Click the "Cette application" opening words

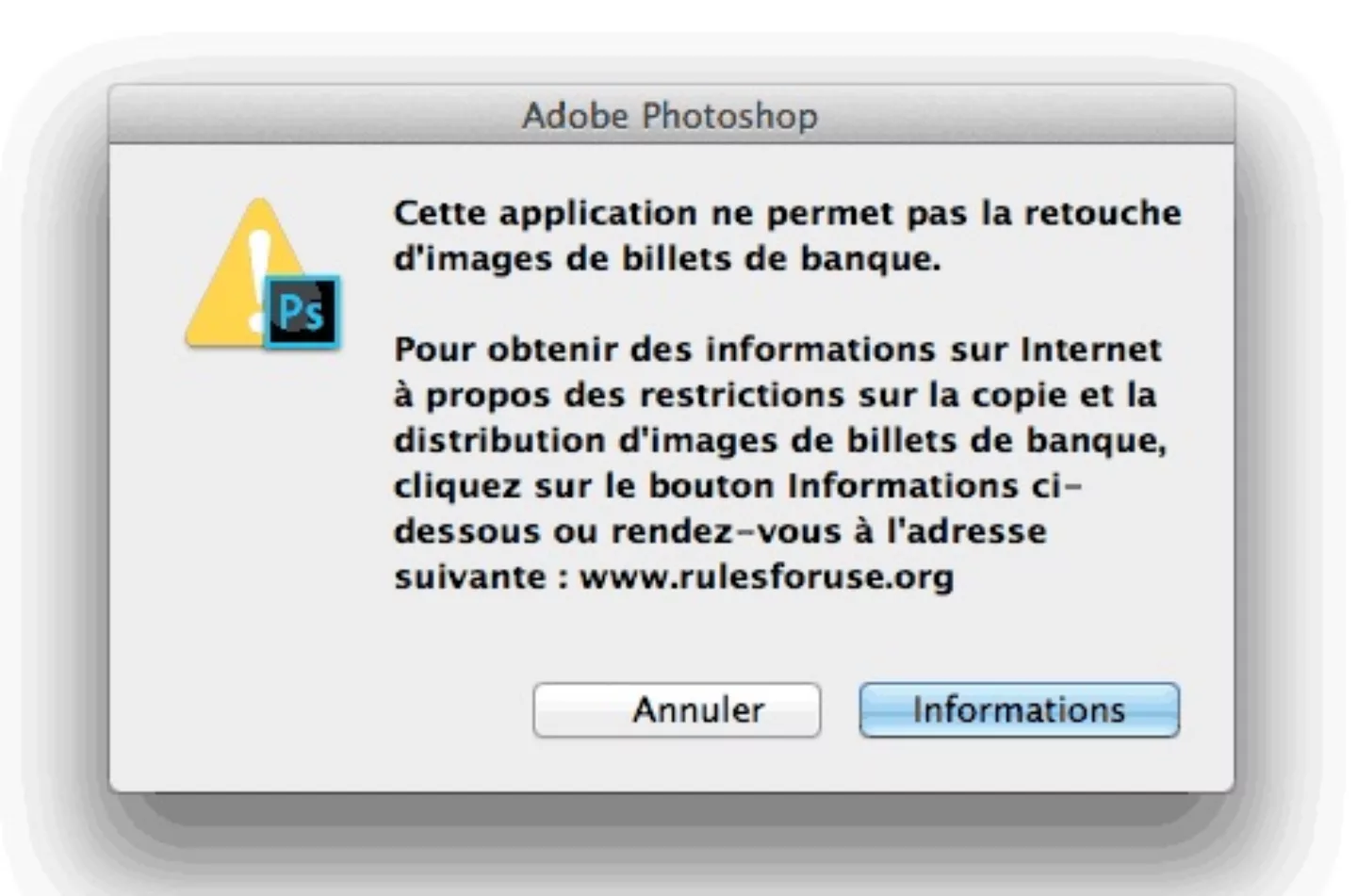tap(546, 213)
